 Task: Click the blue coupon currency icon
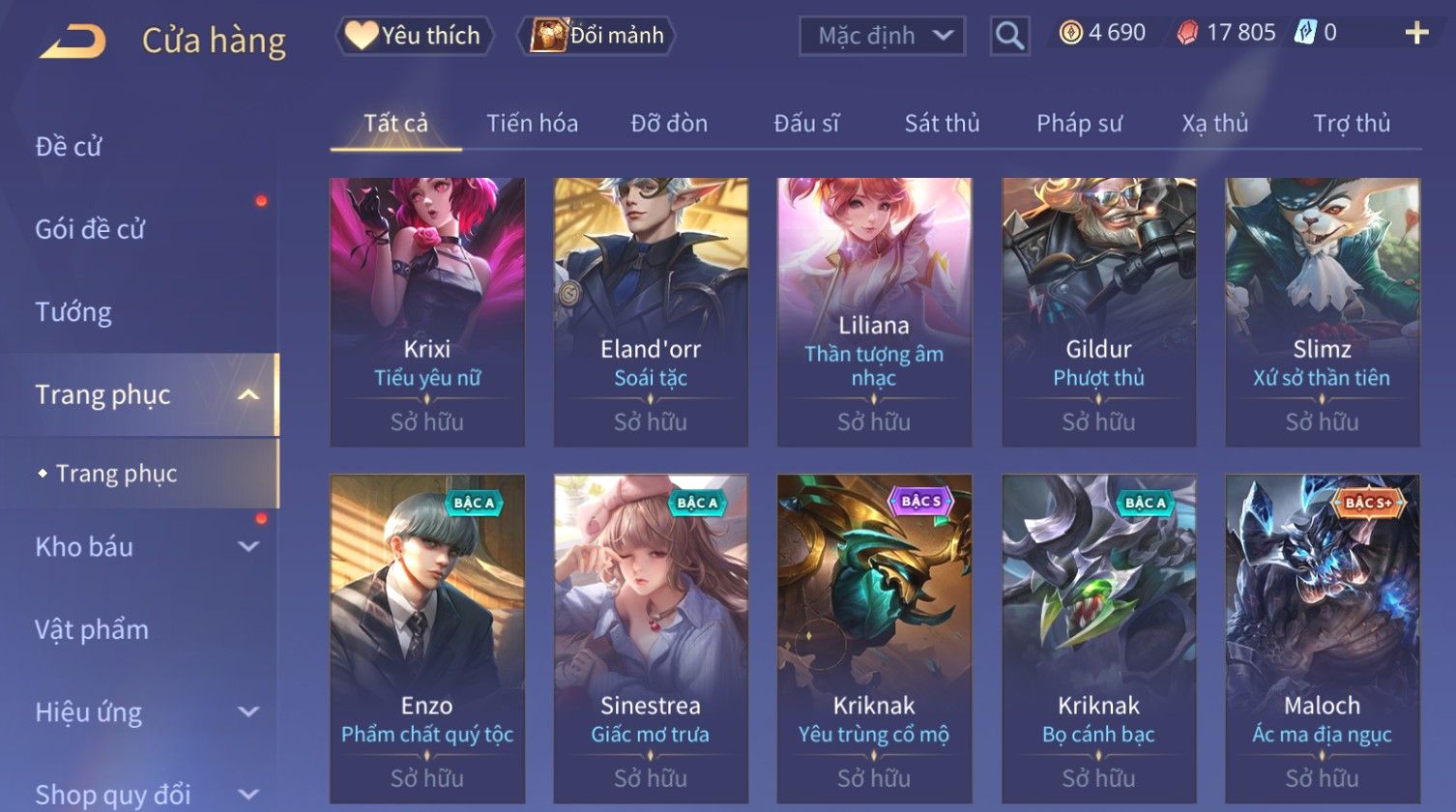click(x=1305, y=34)
